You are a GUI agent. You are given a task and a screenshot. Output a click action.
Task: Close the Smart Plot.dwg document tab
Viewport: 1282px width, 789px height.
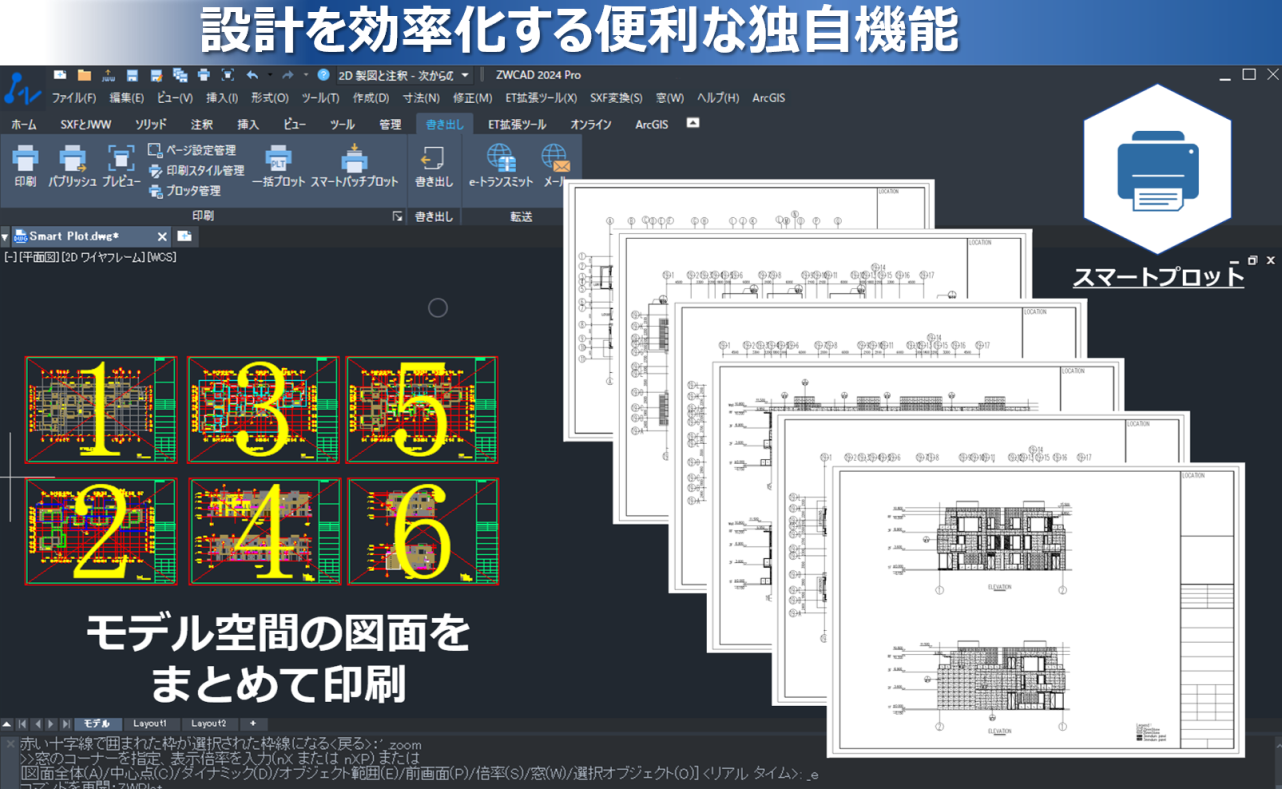coord(162,236)
